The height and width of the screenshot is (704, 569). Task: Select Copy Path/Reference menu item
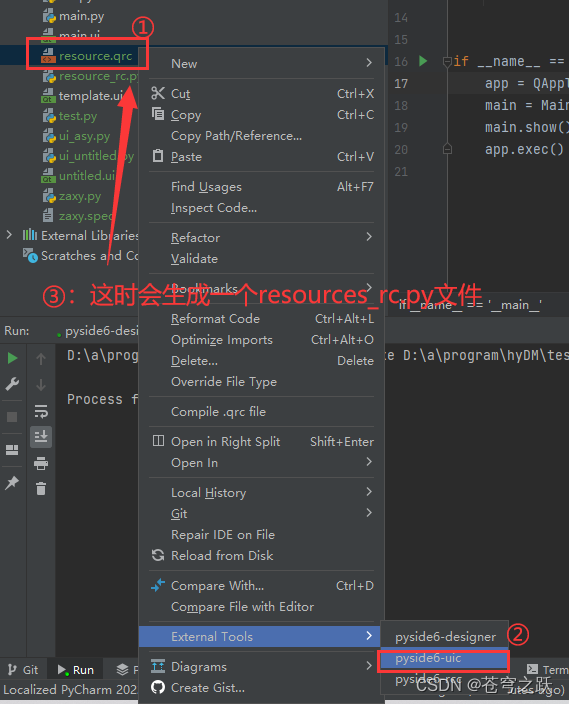pyautogui.click(x=261, y=136)
